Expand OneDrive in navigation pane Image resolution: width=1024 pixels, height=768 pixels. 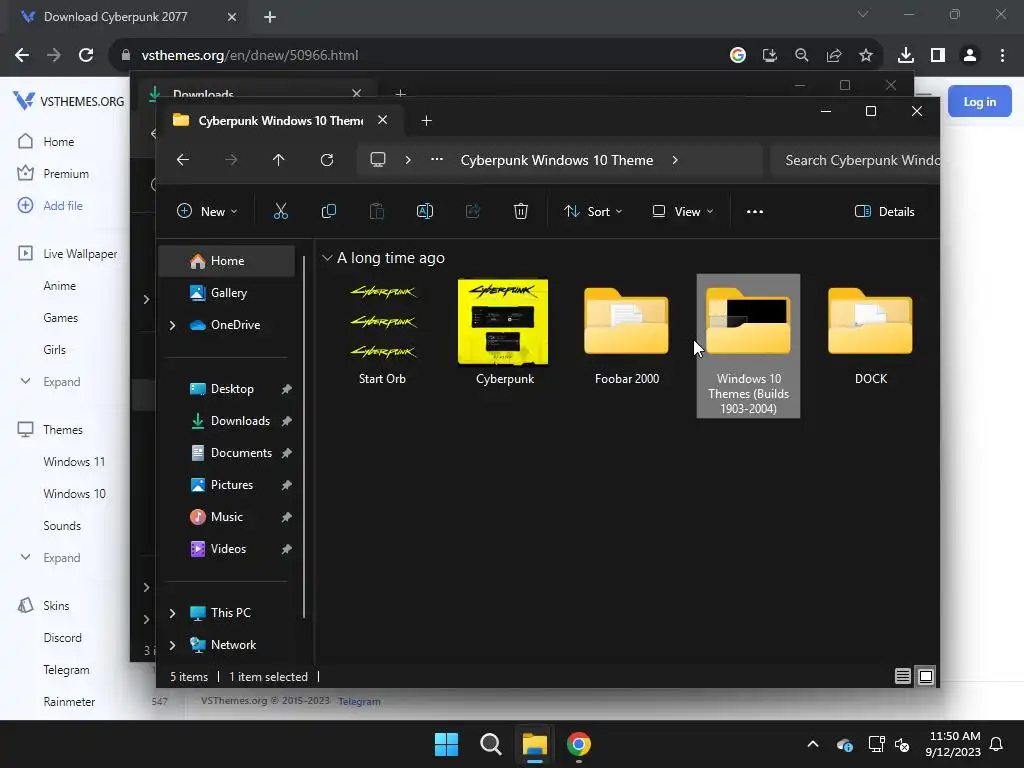pos(172,325)
